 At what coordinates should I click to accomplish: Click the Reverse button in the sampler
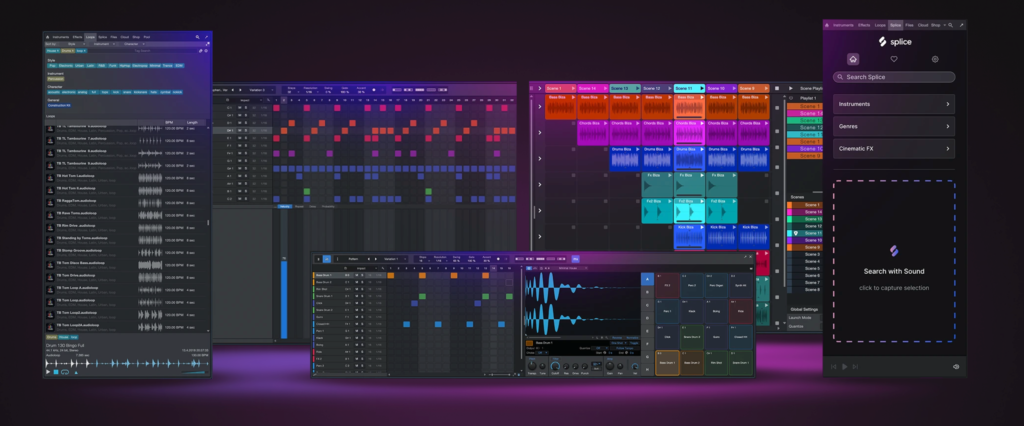click(617, 338)
